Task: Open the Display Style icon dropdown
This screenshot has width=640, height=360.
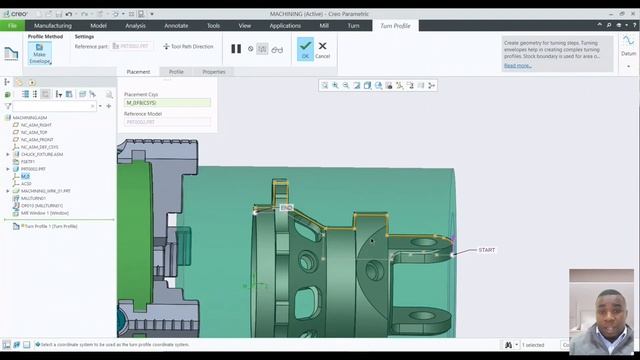Action: pos(367,85)
